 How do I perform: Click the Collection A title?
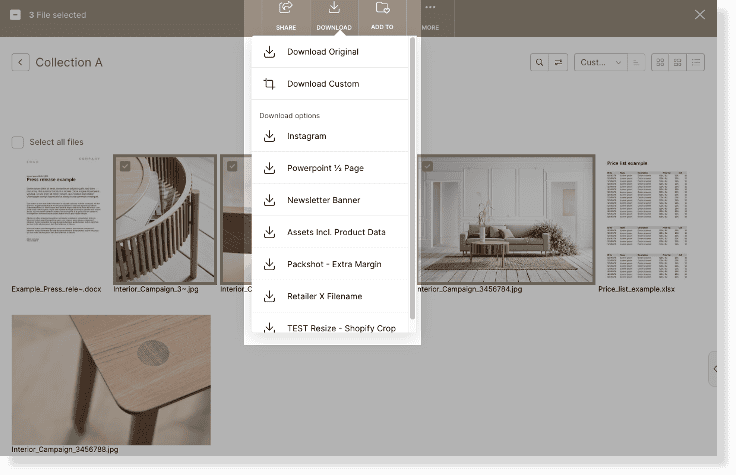point(69,62)
